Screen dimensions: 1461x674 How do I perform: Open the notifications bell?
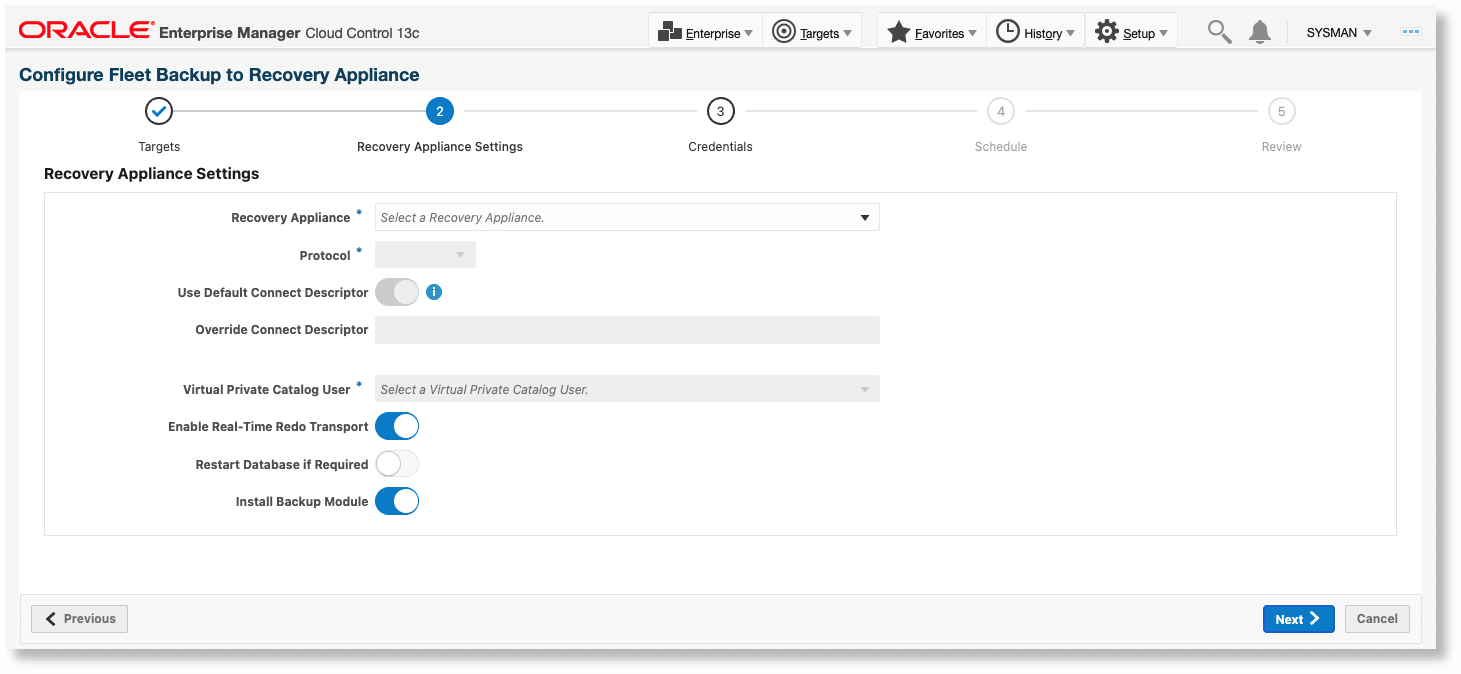[1259, 31]
